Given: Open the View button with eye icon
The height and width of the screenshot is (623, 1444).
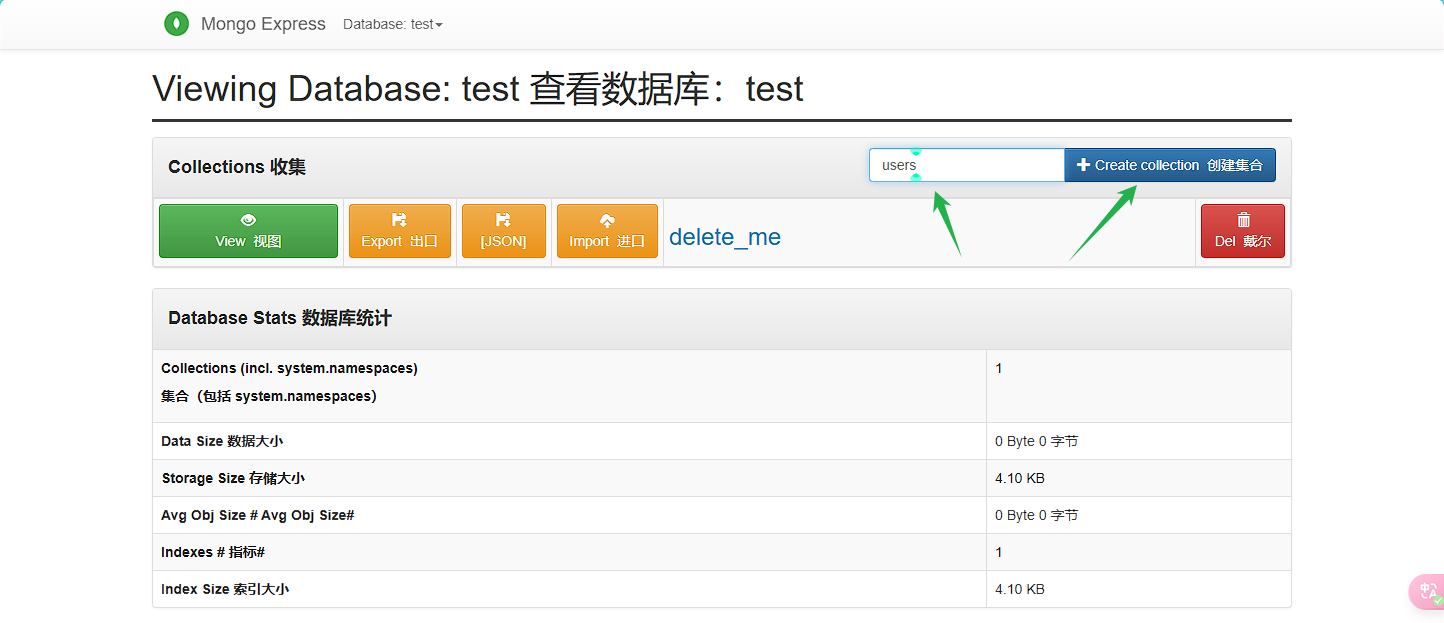Looking at the screenshot, I should [248, 231].
